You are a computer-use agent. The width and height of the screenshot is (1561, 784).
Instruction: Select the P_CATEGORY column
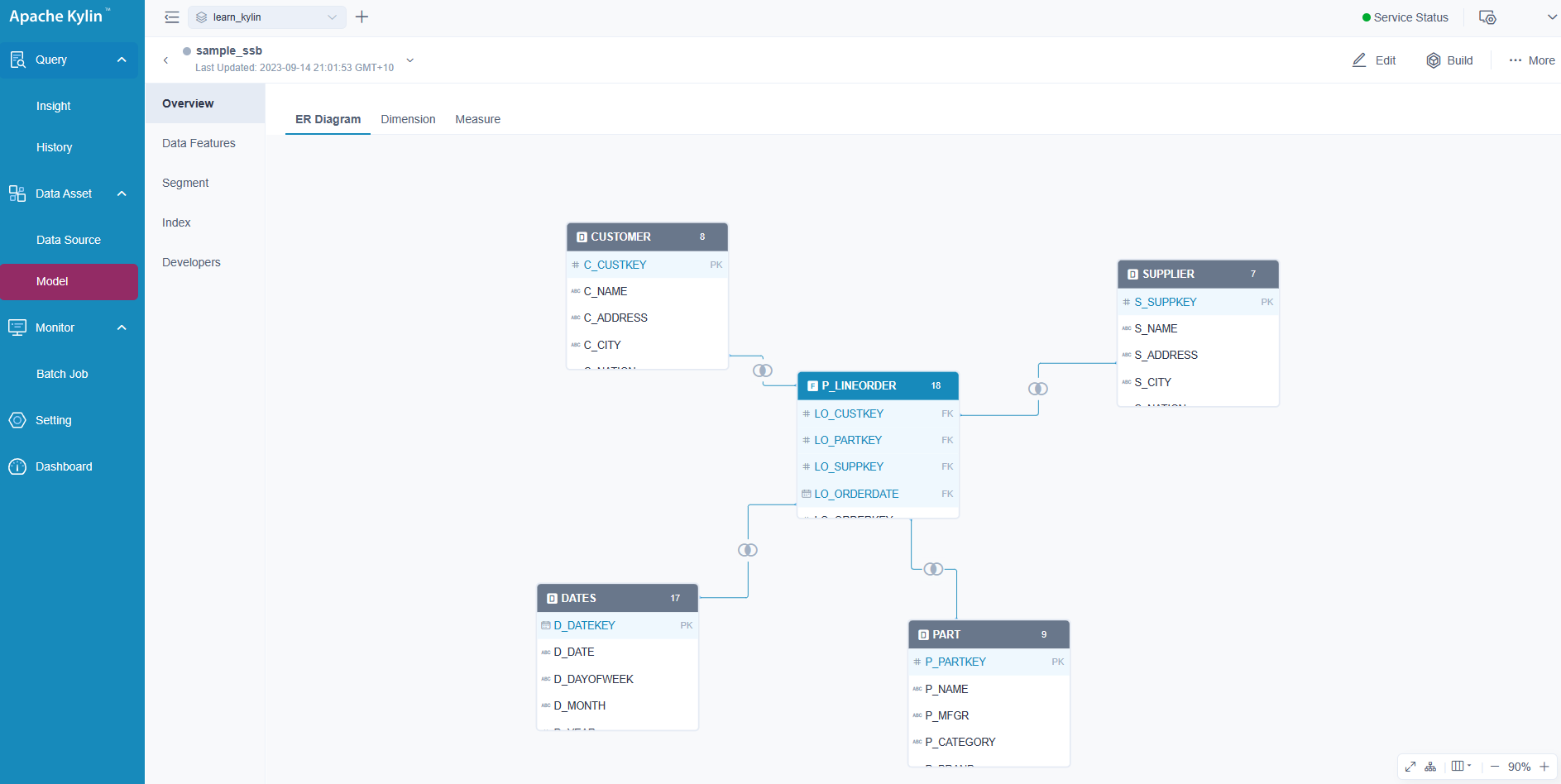(x=989, y=742)
